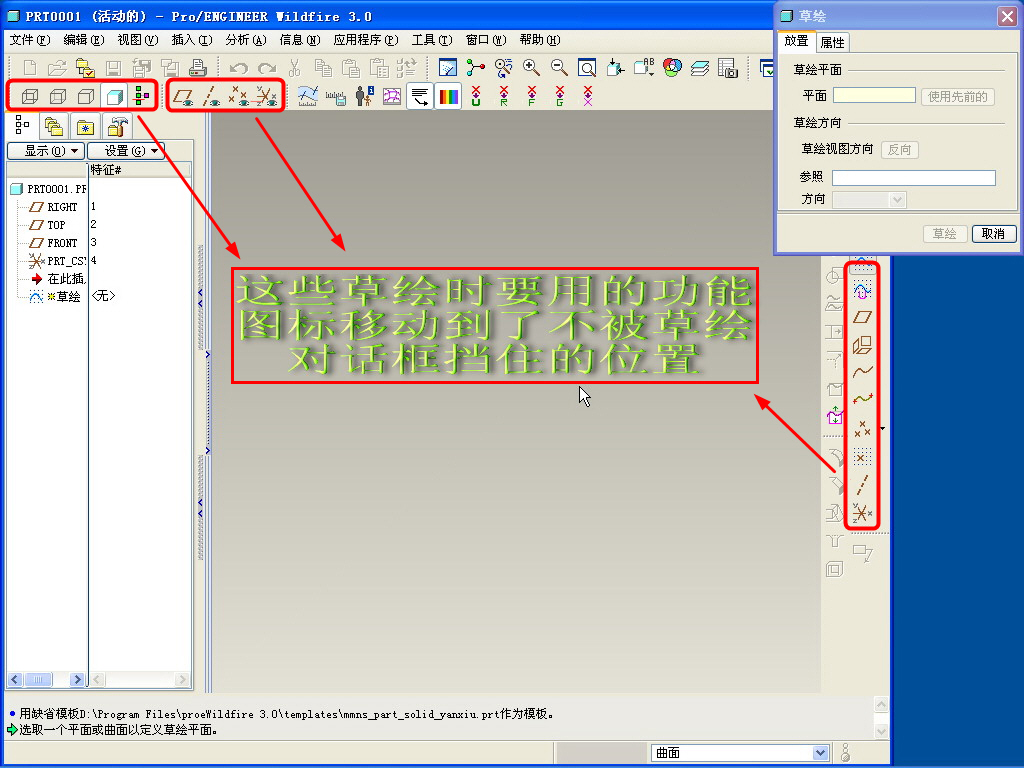Click 反向 button for sketch view direction
The width and height of the screenshot is (1024, 768).
(900, 150)
